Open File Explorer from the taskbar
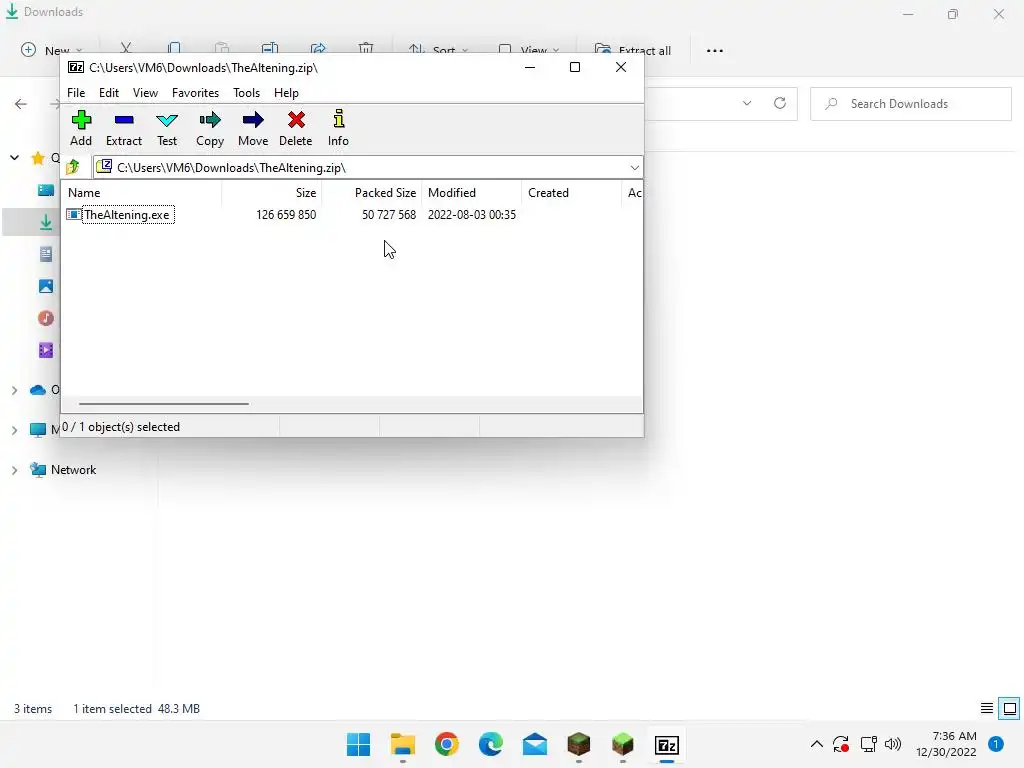The height and width of the screenshot is (768, 1024). tap(402, 744)
